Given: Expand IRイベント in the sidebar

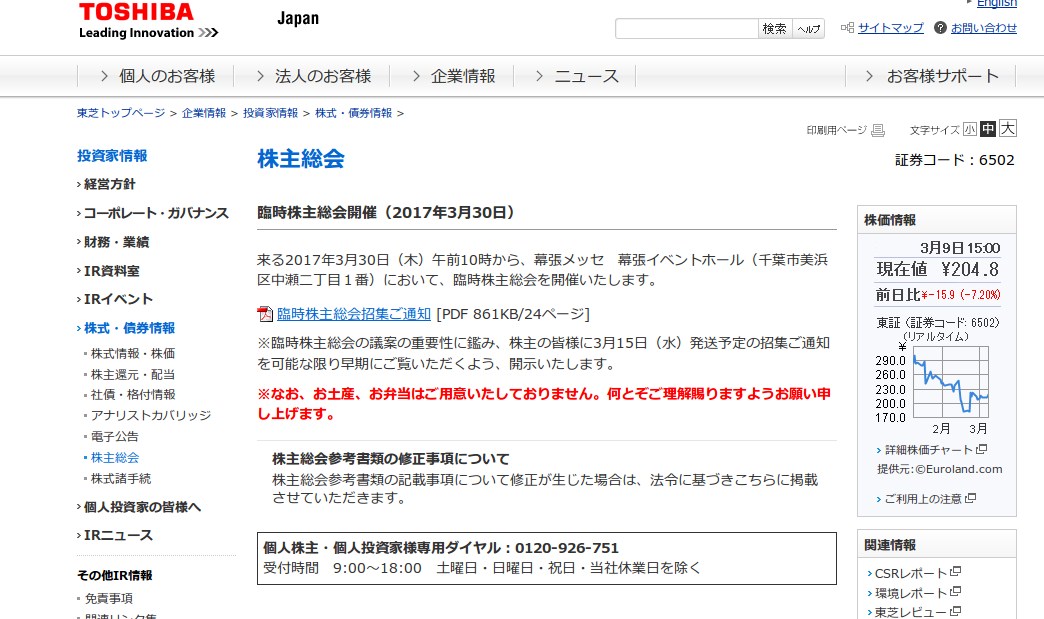Looking at the screenshot, I should (119, 300).
